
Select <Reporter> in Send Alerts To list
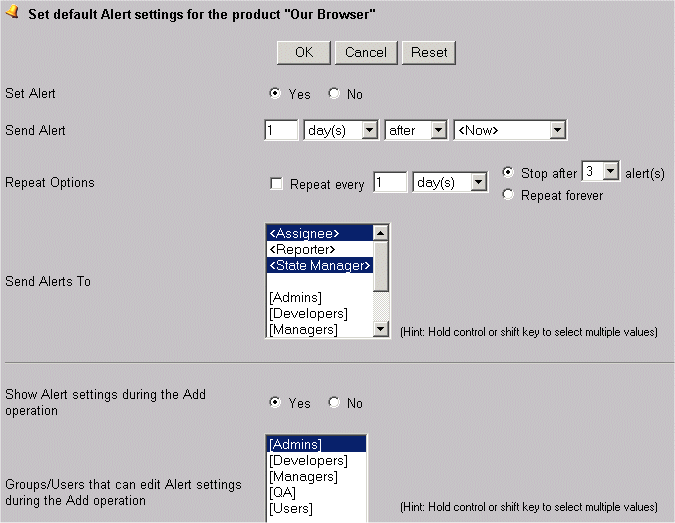tap(303, 249)
